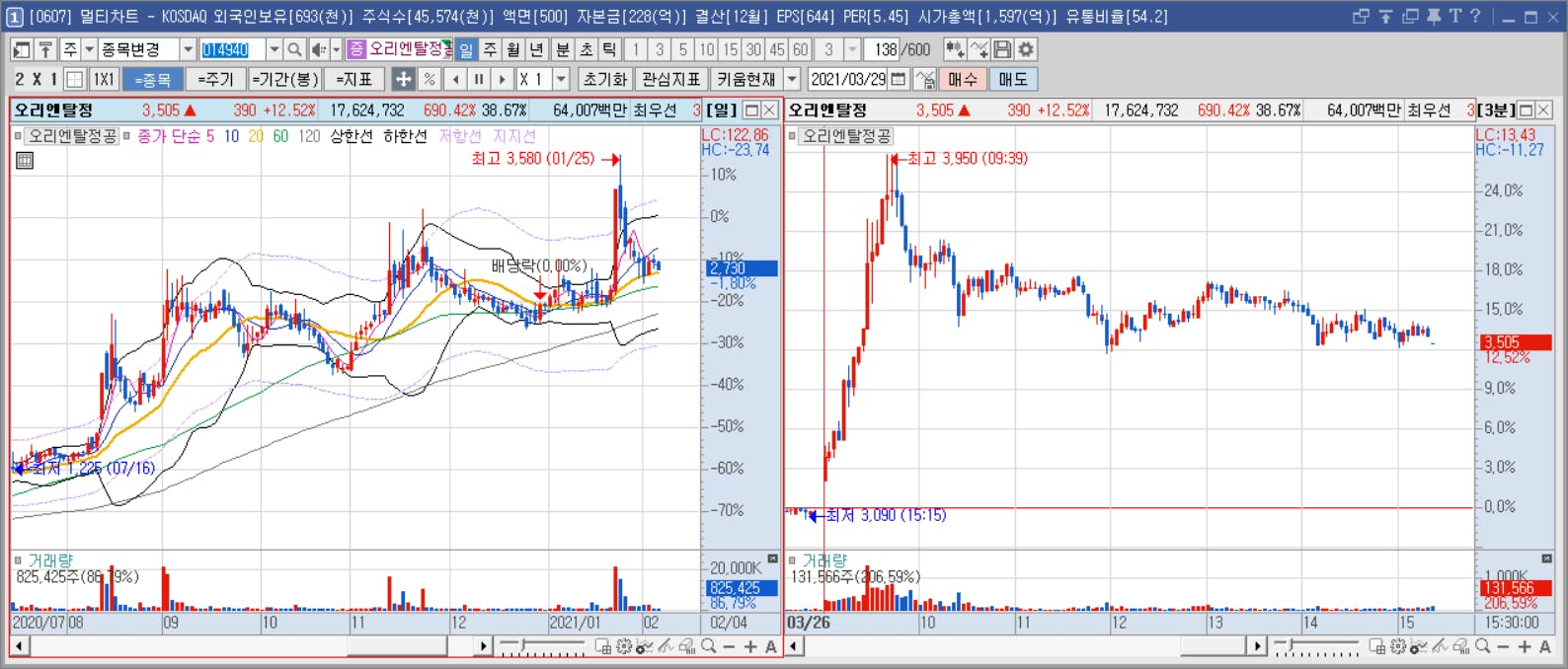Select weekly (주) period toggle
The width and height of the screenshot is (1568, 669).
(490, 49)
